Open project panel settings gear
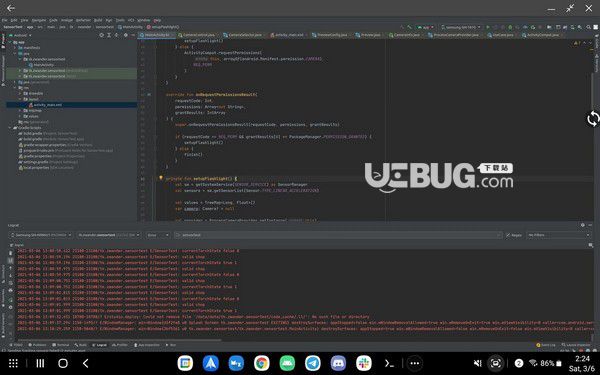600x375 pixels. [126, 35]
